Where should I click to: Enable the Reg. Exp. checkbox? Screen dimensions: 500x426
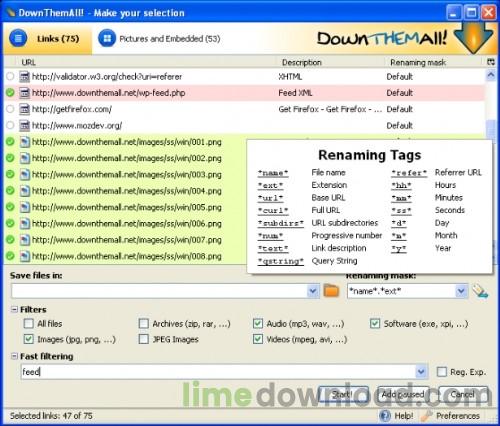(x=442, y=372)
